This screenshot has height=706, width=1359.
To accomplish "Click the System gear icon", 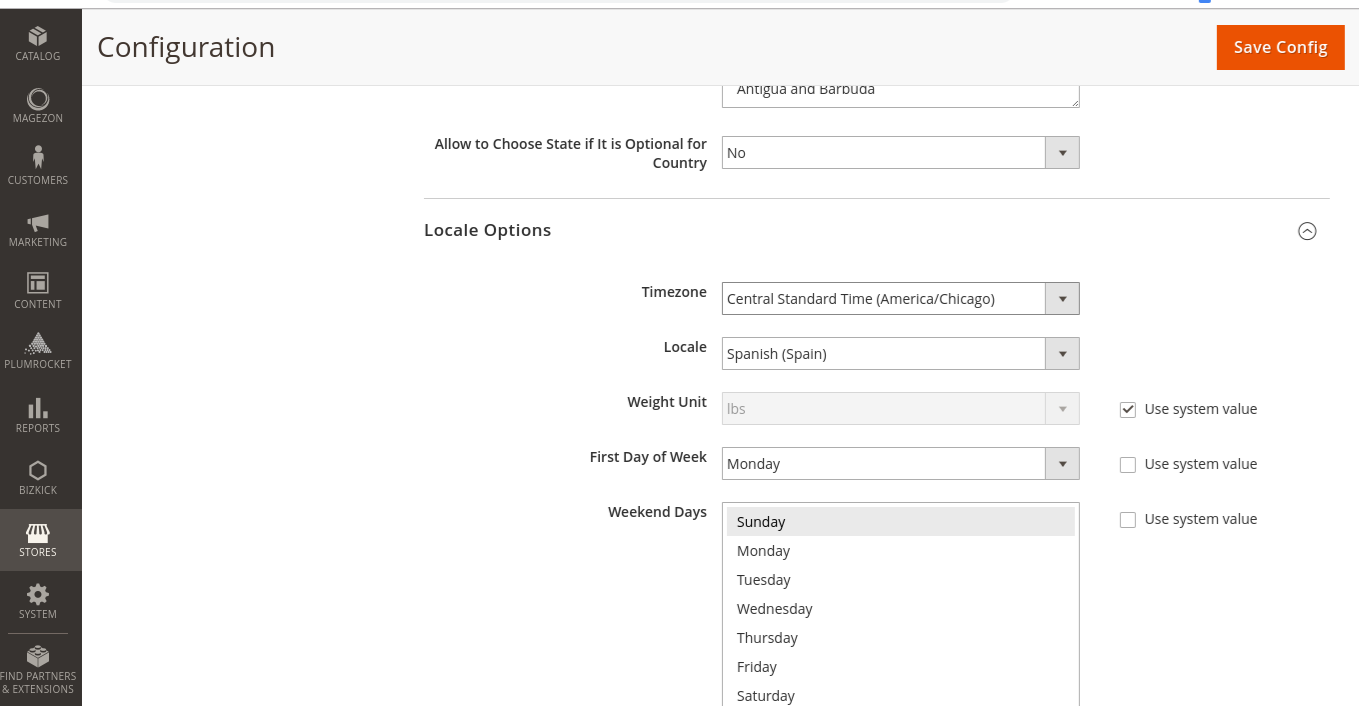I will (x=37, y=598).
